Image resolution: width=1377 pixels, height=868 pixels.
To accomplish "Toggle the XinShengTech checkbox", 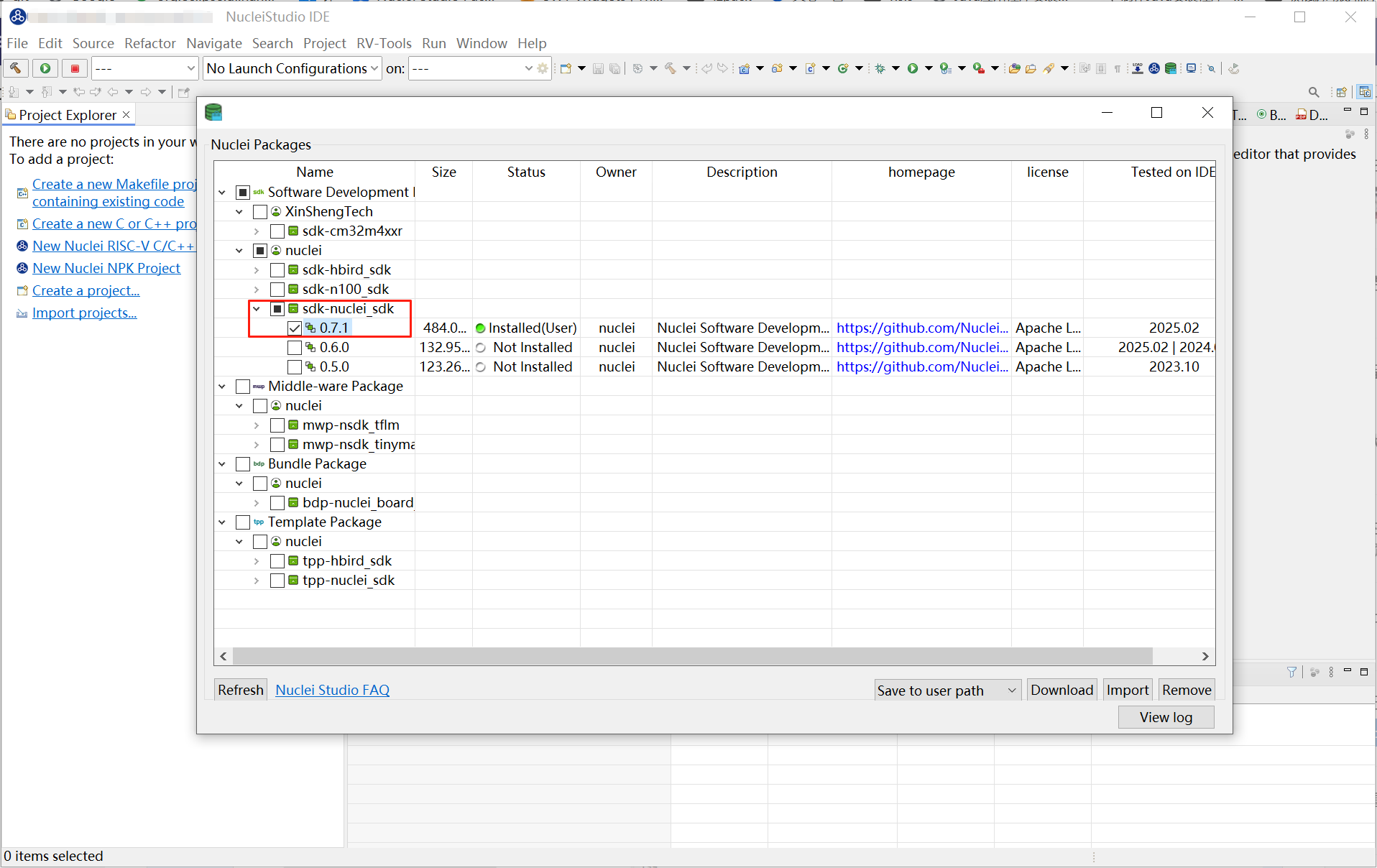I will 260,212.
